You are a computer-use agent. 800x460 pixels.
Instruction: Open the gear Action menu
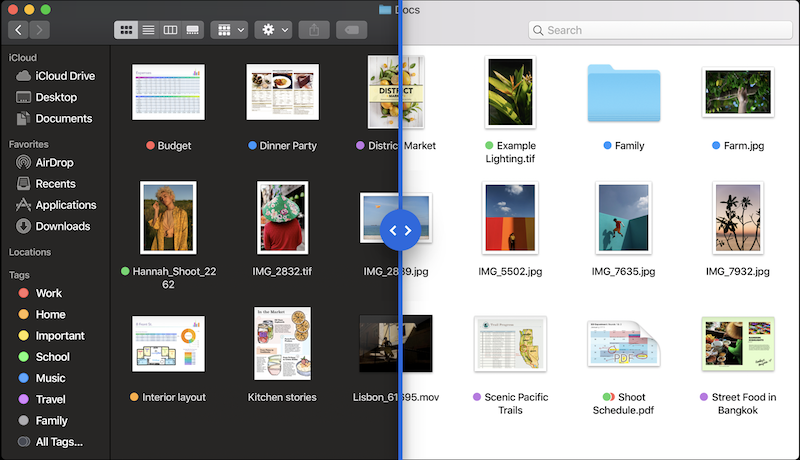pos(273,30)
